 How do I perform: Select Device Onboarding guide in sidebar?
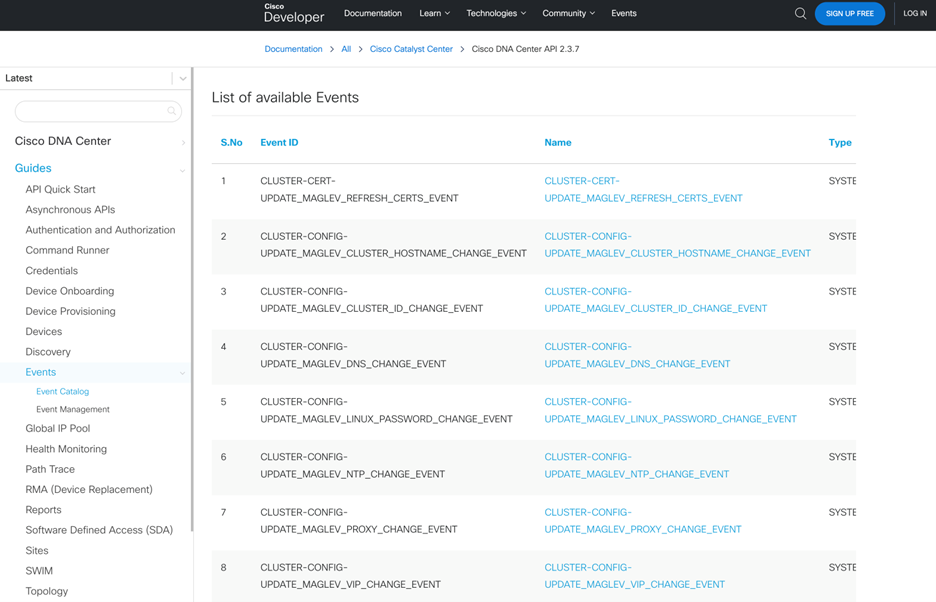[x=70, y=291]
